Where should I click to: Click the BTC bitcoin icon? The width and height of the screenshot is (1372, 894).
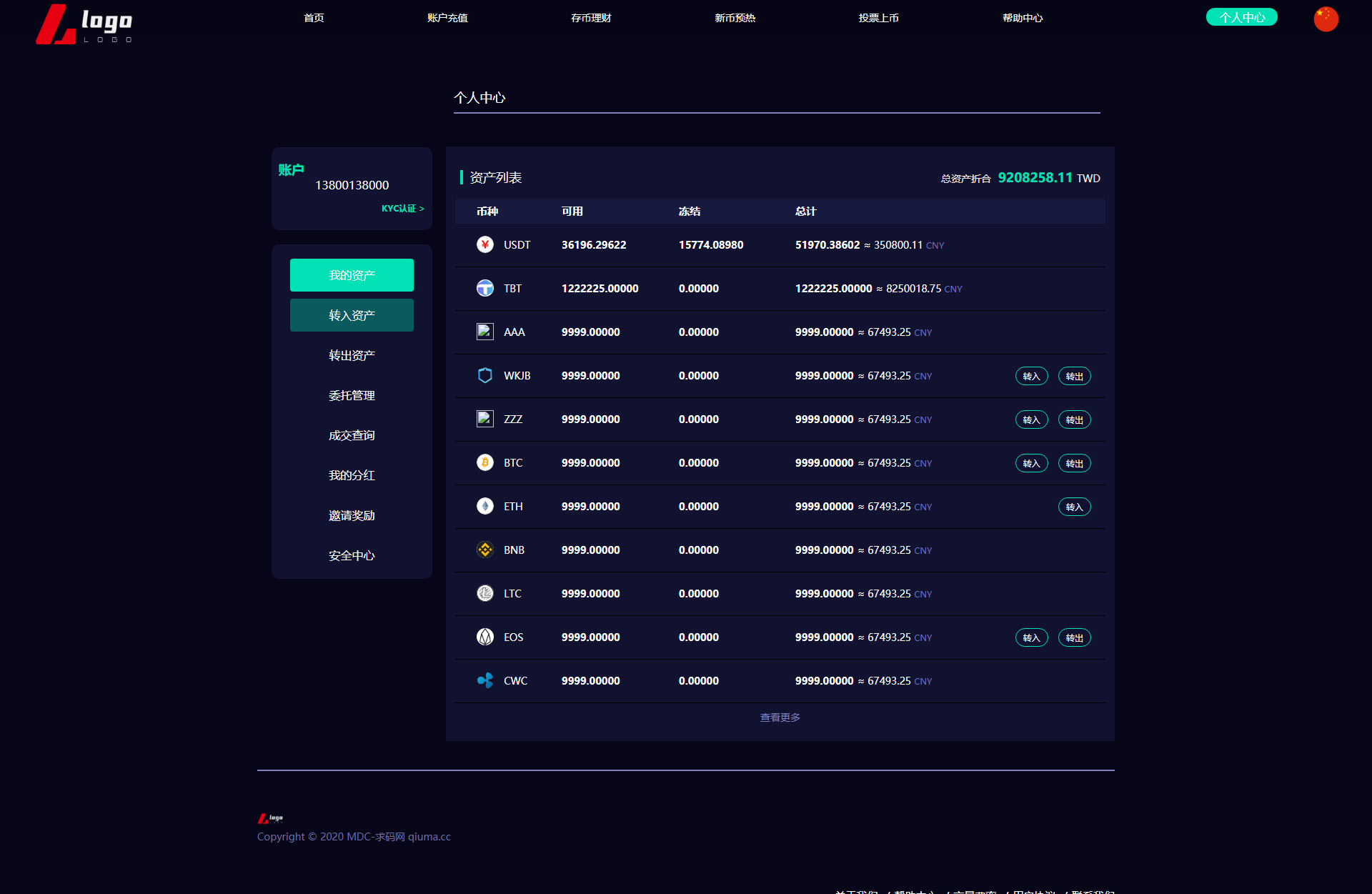click(485, 462)
